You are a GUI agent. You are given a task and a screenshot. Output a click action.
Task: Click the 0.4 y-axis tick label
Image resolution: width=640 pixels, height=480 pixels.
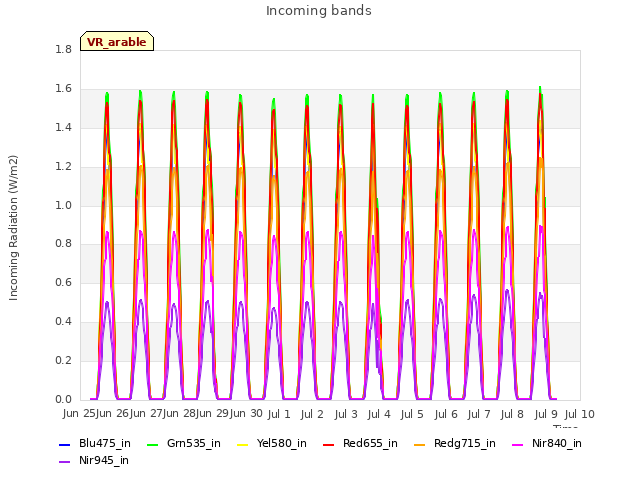point(63,322)
